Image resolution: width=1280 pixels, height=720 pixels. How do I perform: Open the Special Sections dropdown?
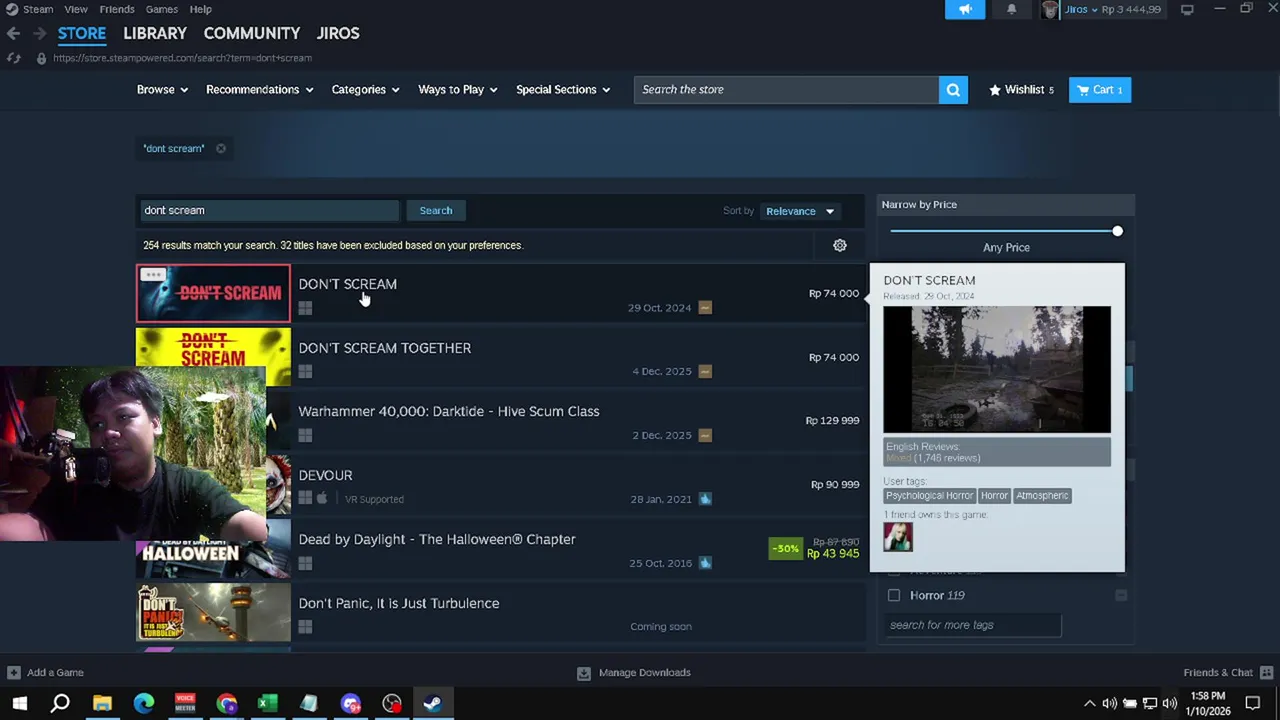pyautogui.click(x=563, y=90)
